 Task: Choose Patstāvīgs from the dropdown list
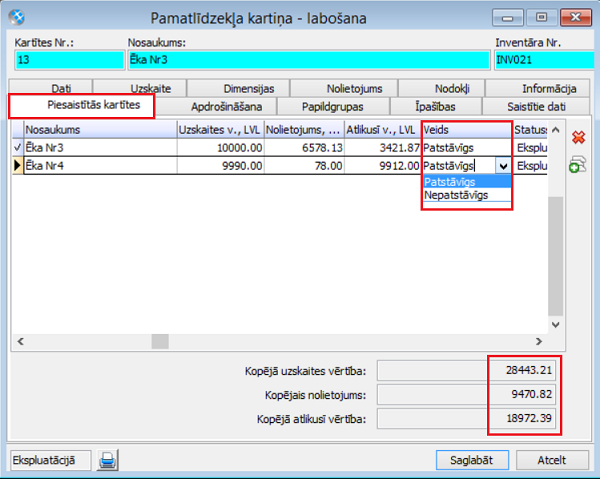click(x=467, y=182)
